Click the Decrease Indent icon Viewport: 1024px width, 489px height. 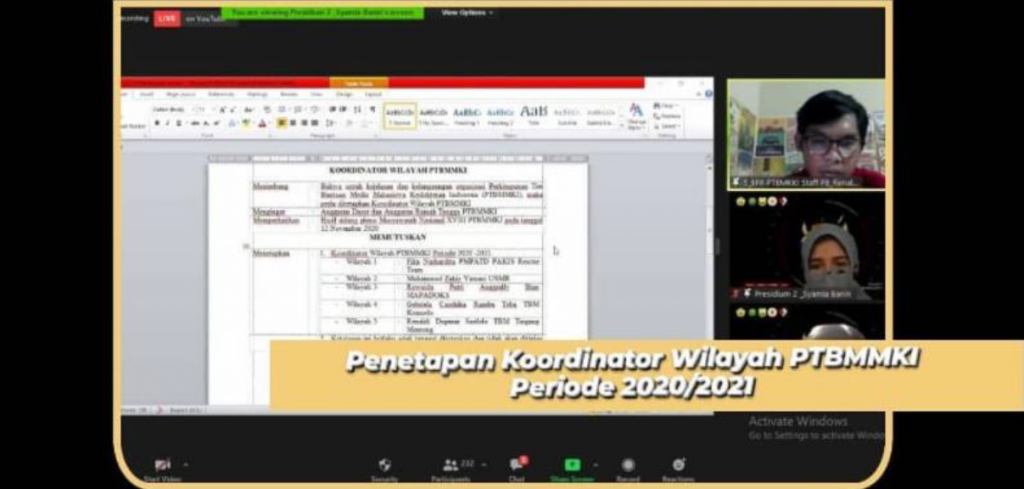(332, 110)
